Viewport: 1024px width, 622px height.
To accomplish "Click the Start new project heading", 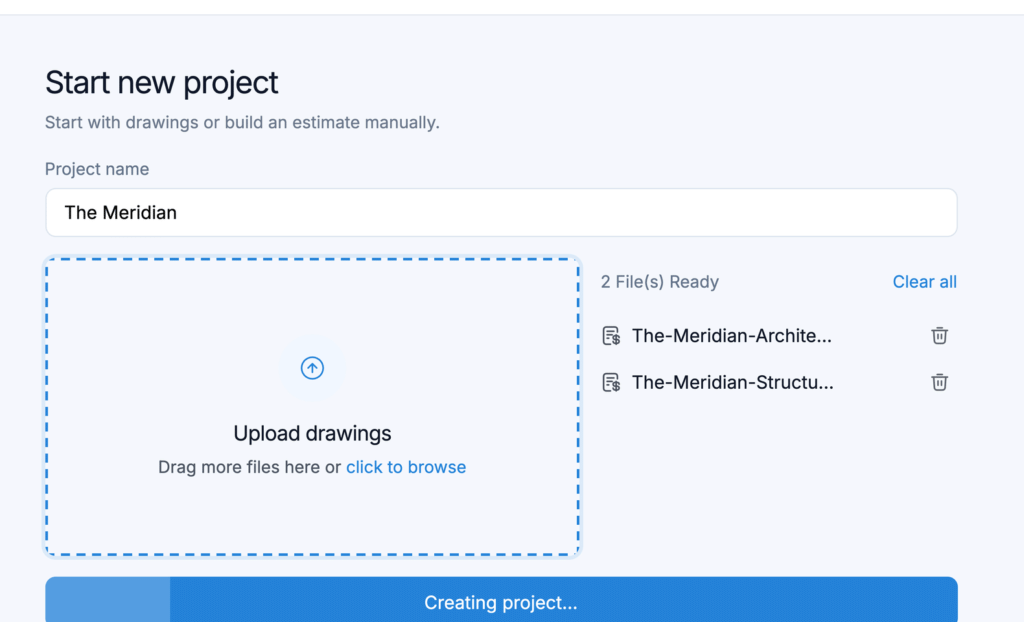I will [x=161, y=83].
